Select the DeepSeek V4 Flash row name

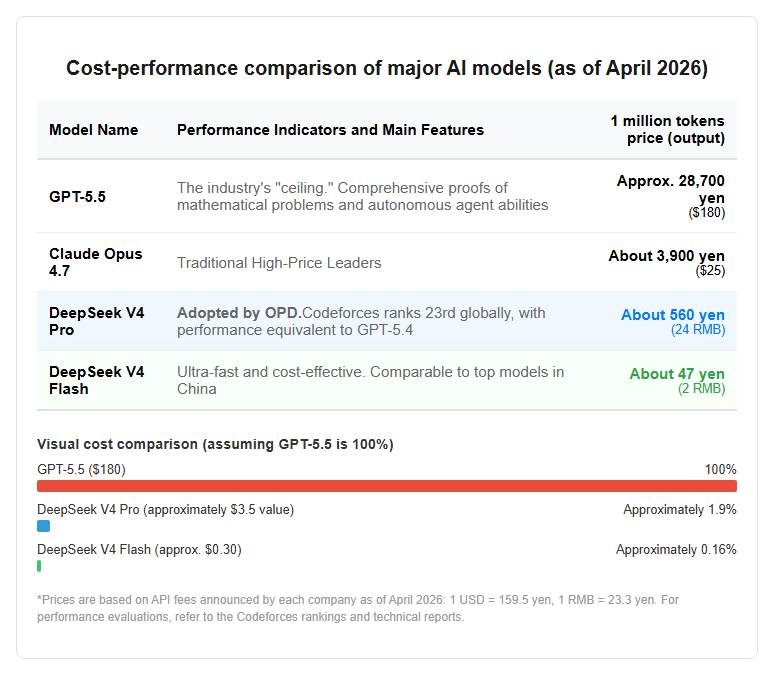click(x=96, y=380)
